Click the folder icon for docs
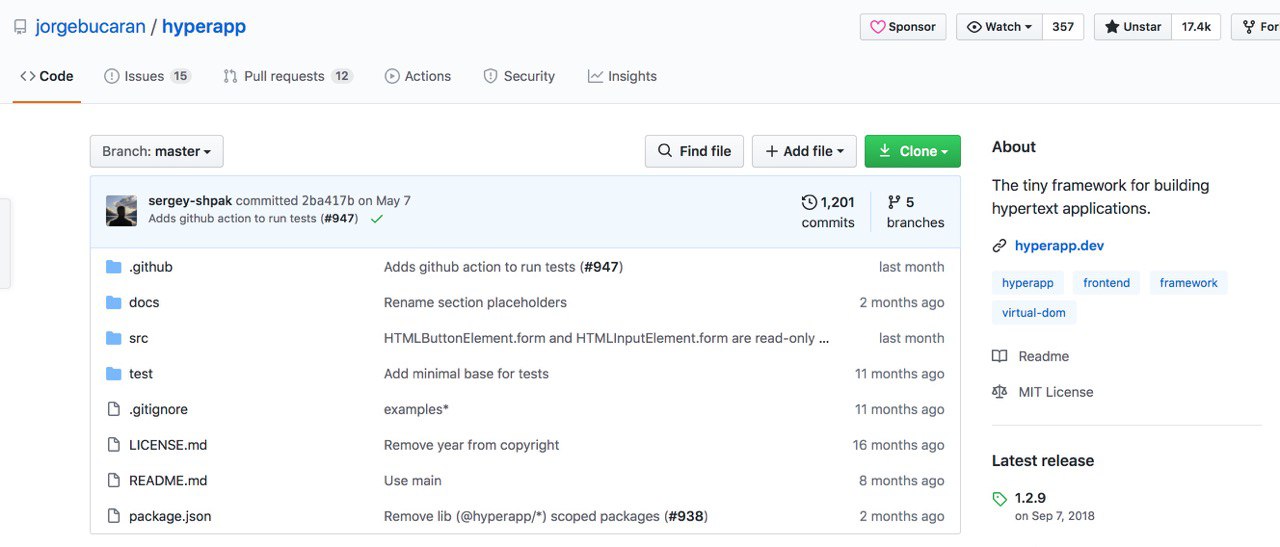The width and height of the screenshot is (1280, 547). point(113,302)
